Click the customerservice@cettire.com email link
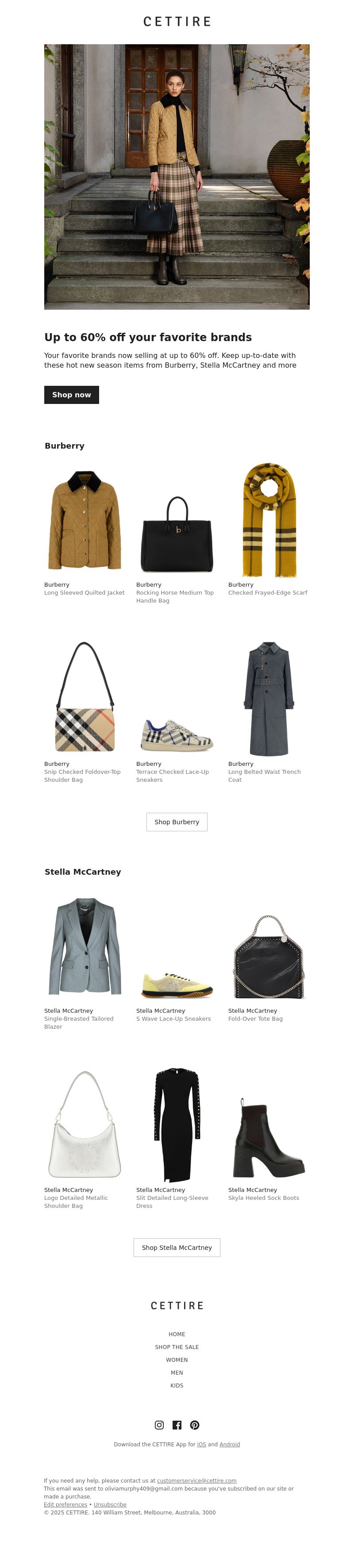Image resolution: width=354 pixels, height=1568 pixels. 197,1481
